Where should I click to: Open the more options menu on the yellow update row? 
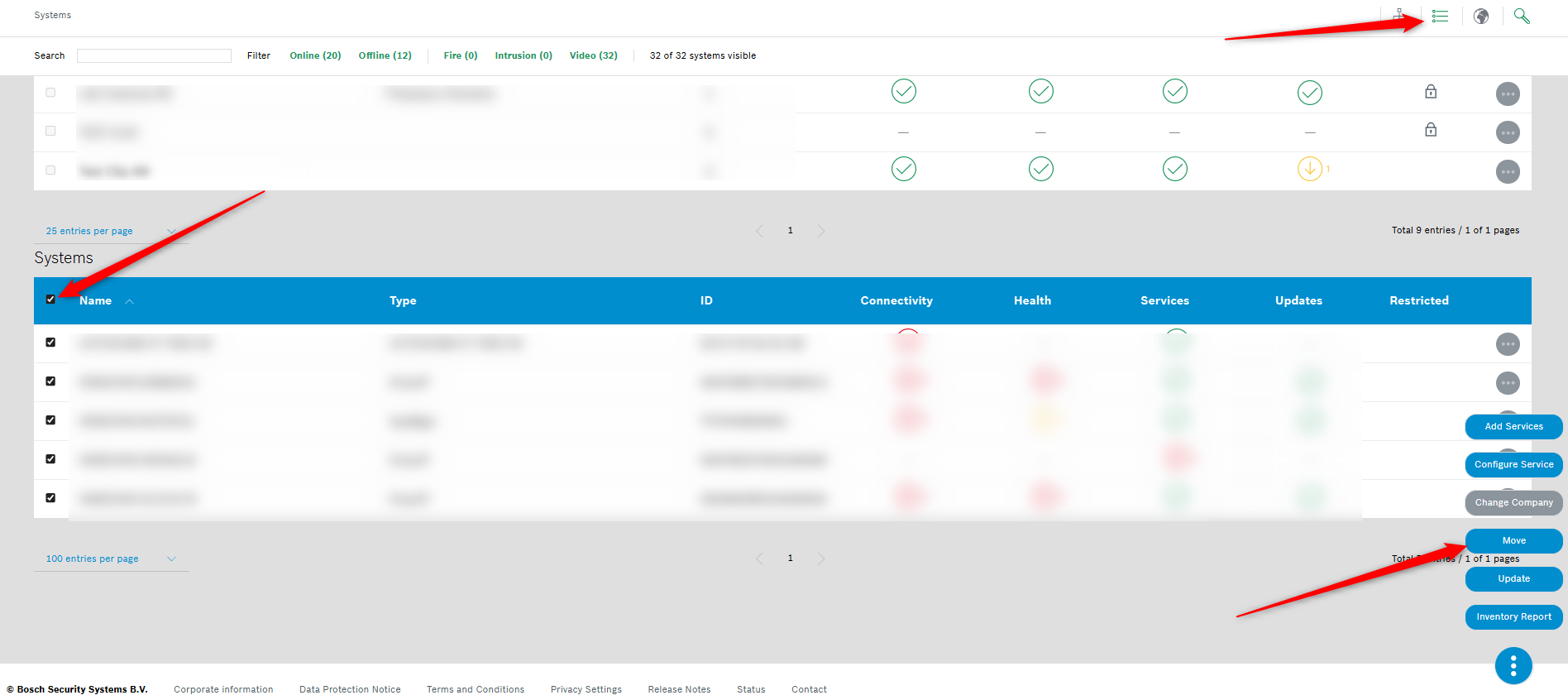tap(1508, 172)
